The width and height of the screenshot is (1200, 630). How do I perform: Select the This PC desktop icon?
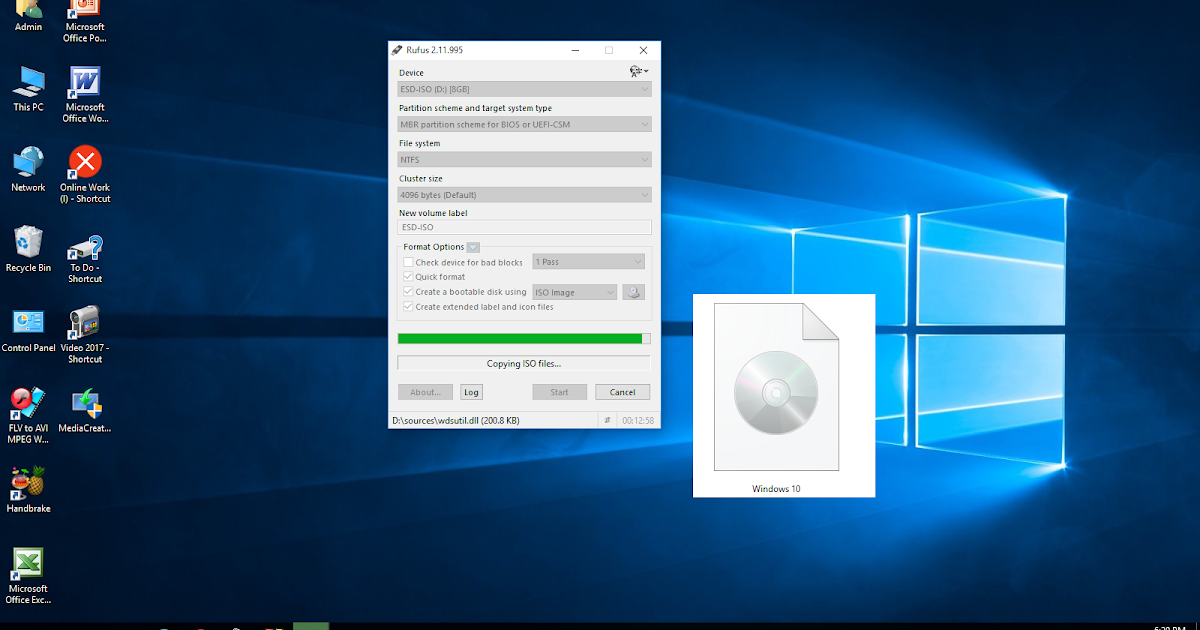coord(28,88)
